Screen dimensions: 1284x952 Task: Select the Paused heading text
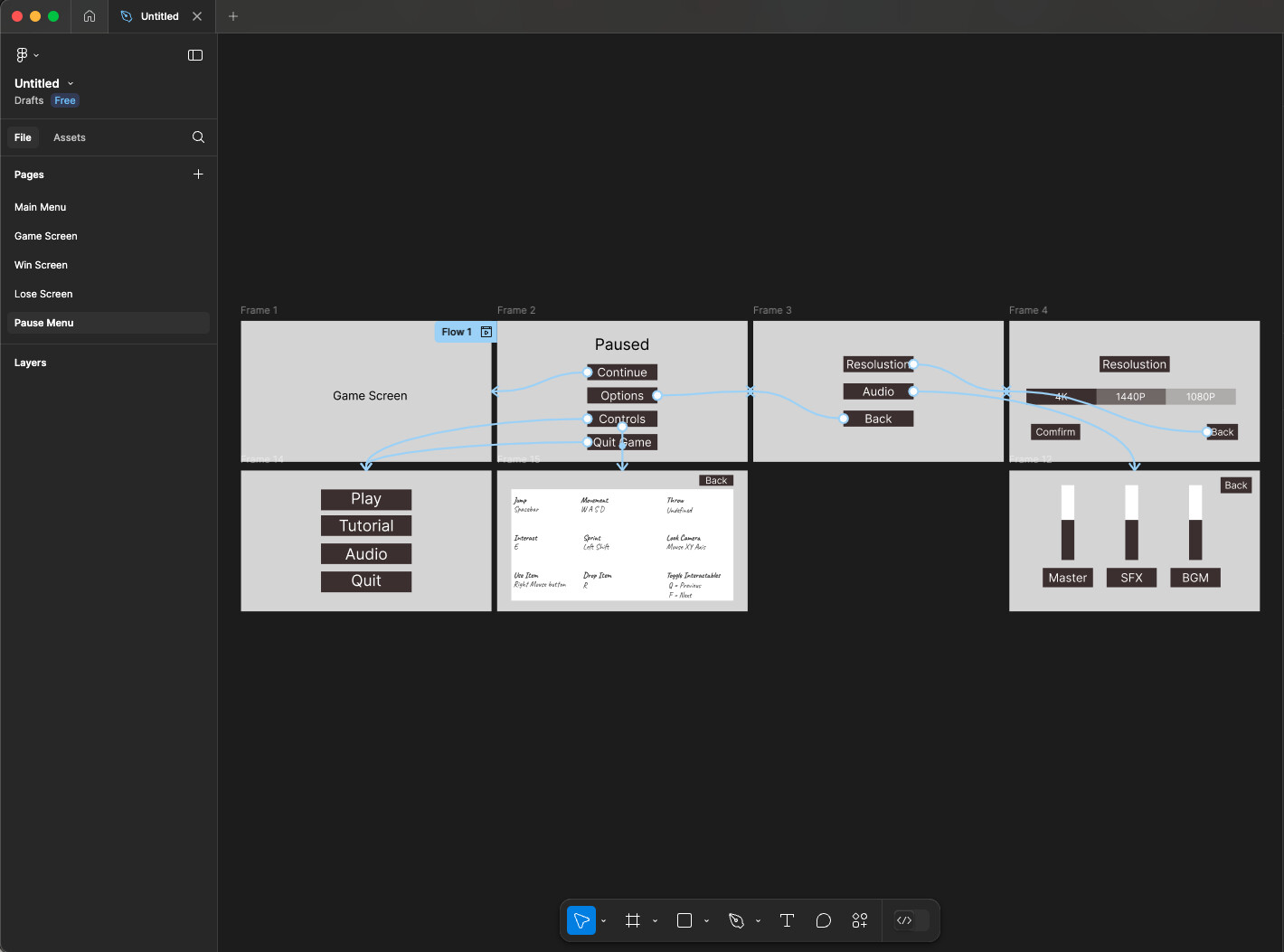[x=622, y=344]
